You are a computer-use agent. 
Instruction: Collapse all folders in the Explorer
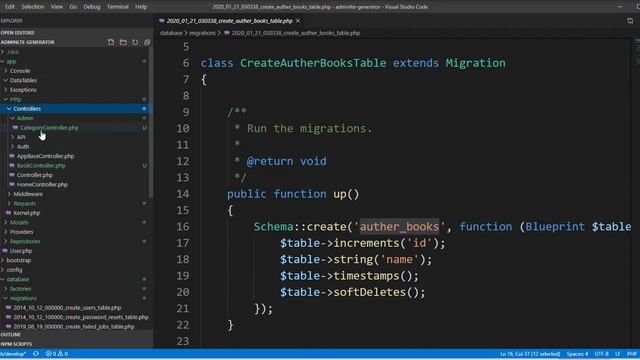coord(147,42)
